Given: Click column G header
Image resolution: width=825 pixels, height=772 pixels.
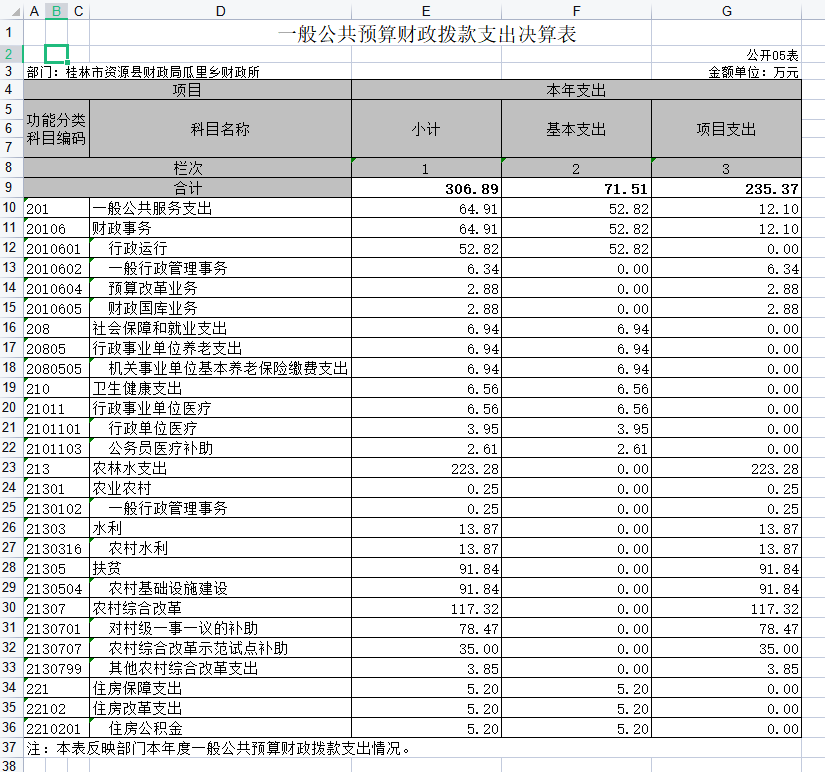Looking at the screenshot, I should coord(726,10).
